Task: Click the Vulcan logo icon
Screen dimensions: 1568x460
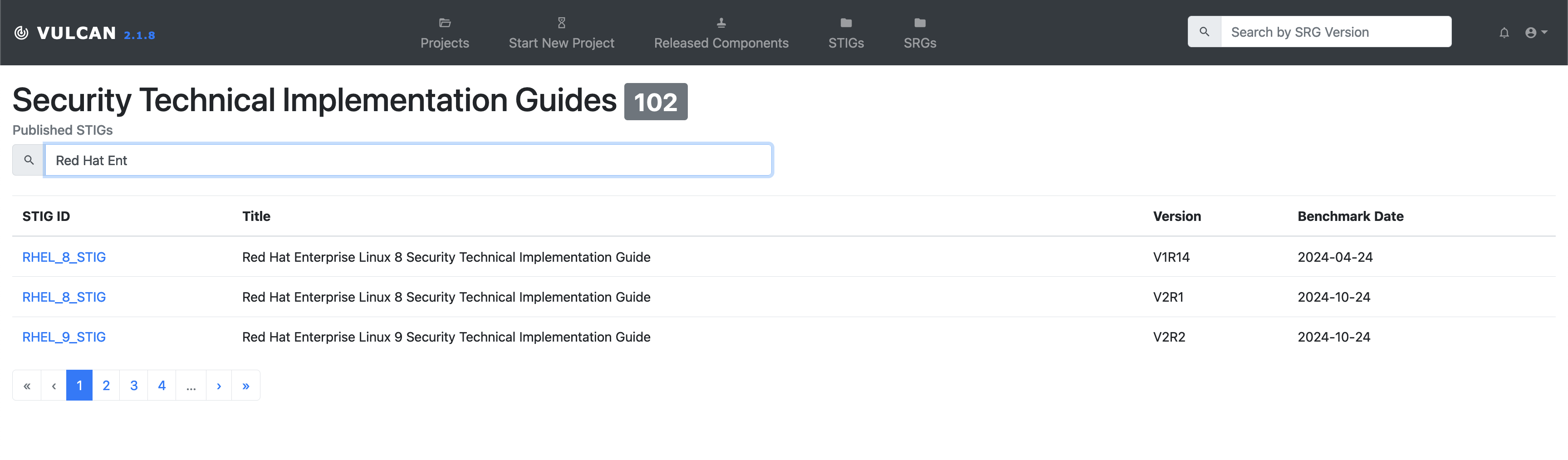Action: pyautogui.click(x=21, y=33)
